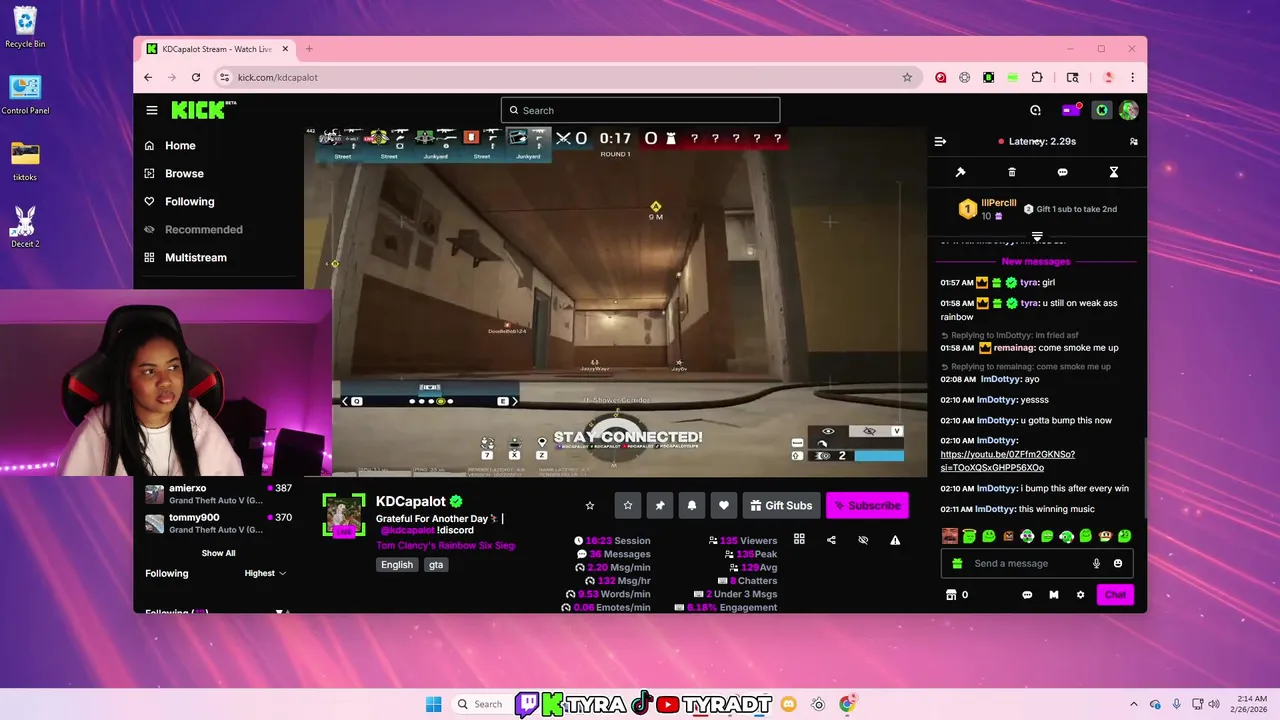Screen dimensions: 1280x720
Task: Click the Home icon in the sidebar
Action: tap(150, 145)
